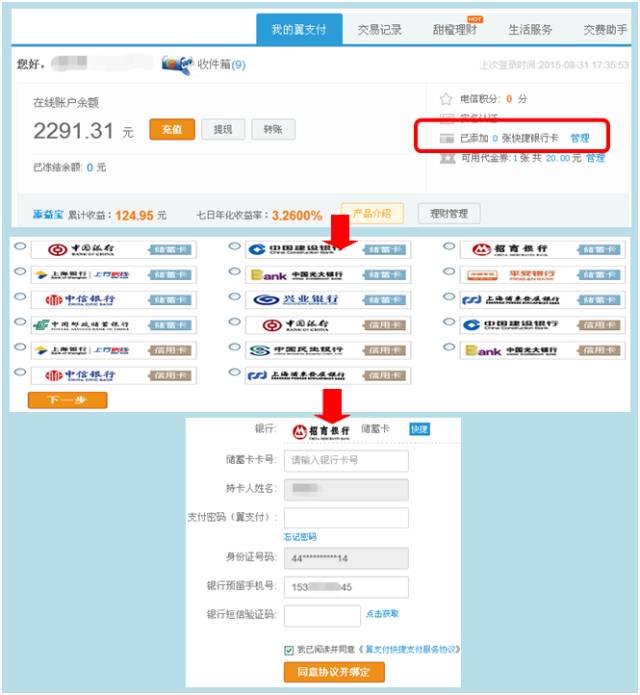Viewport: 640px width, 695px height.
Task: Open the 甜橙理财 tab
Action: click(455, 30)
